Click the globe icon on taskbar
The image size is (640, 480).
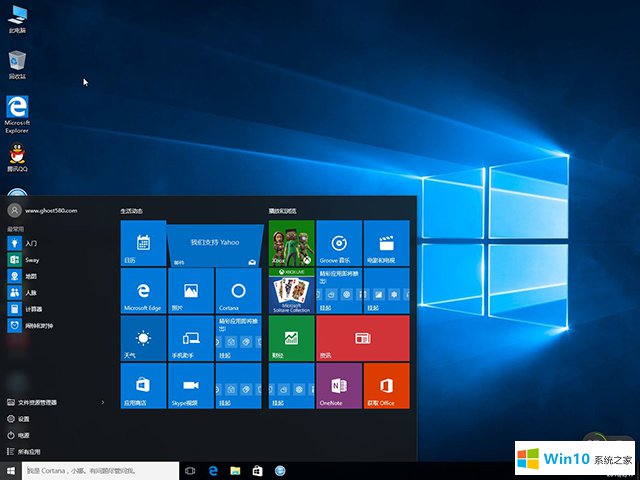[280, 471]
